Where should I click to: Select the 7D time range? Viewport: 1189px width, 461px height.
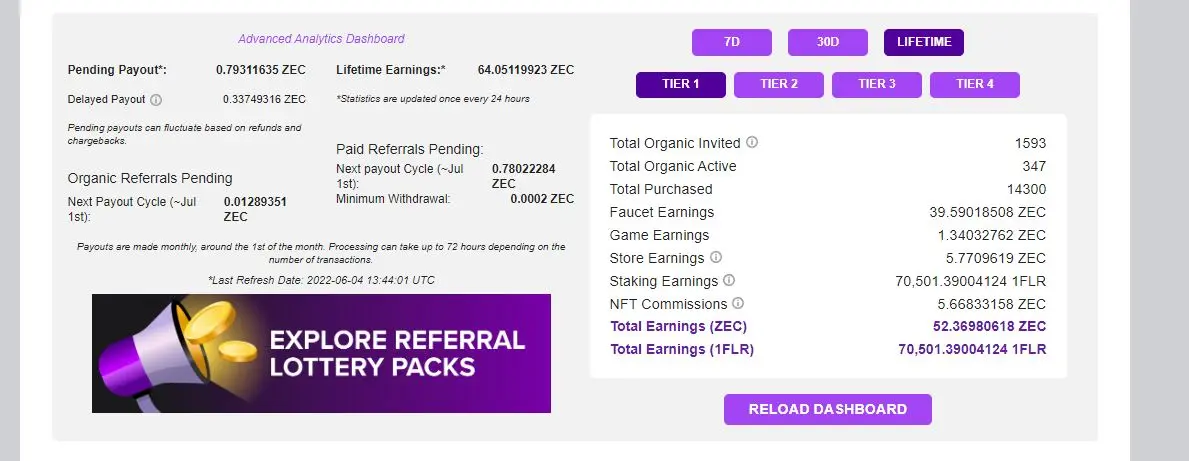[732, 42]
